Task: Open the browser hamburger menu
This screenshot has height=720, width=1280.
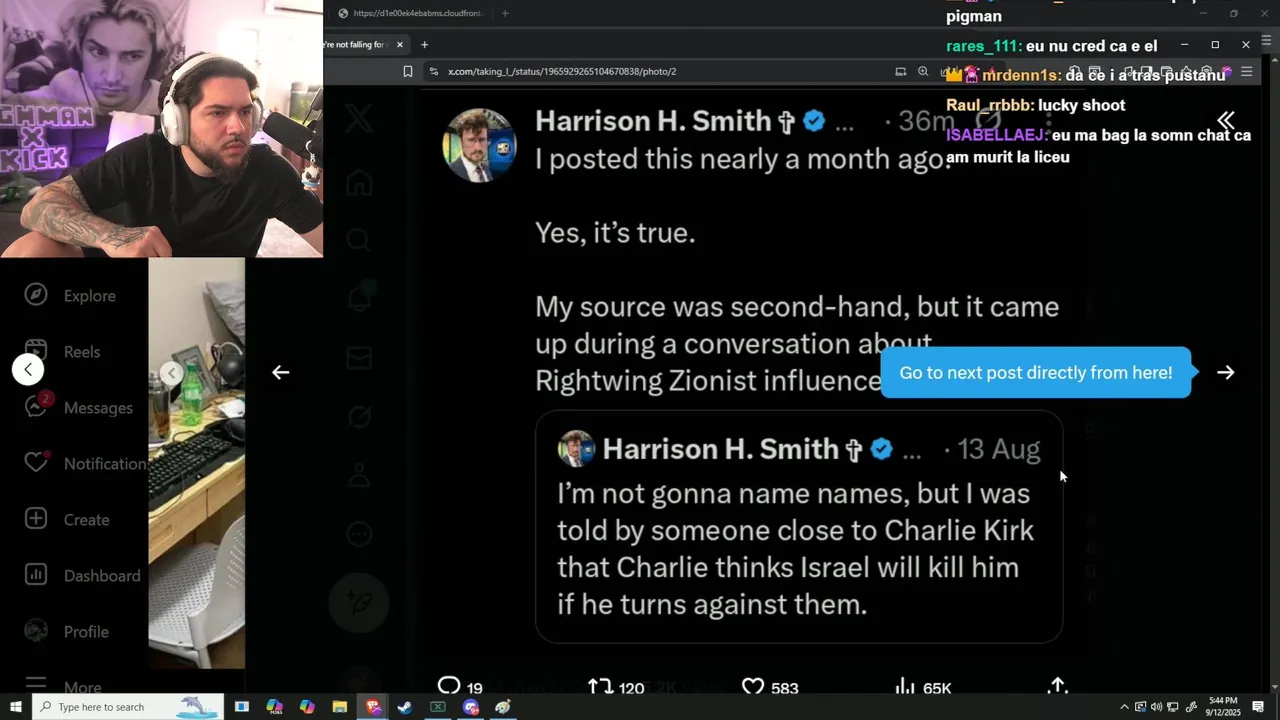Action: [x=1246, y=71]
